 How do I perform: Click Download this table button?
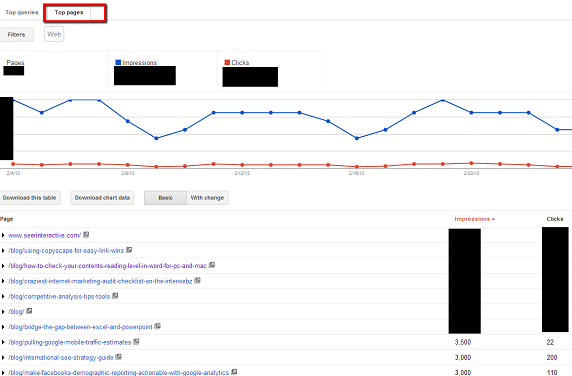(30, 198)
